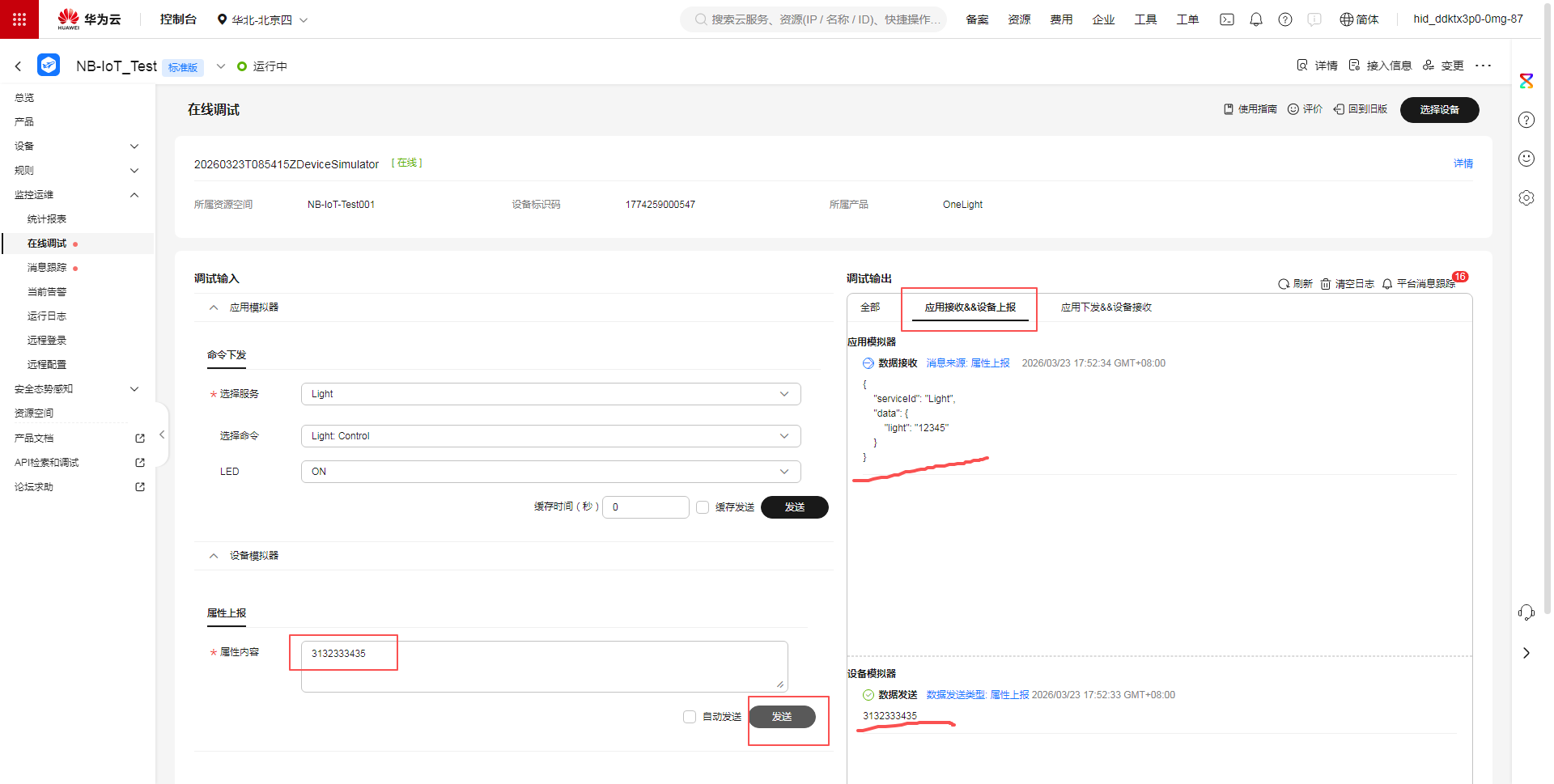This screenshot has height=784, width=1554.
Task: Open the more options ellipsis menu
Action: coord(1483,66)
